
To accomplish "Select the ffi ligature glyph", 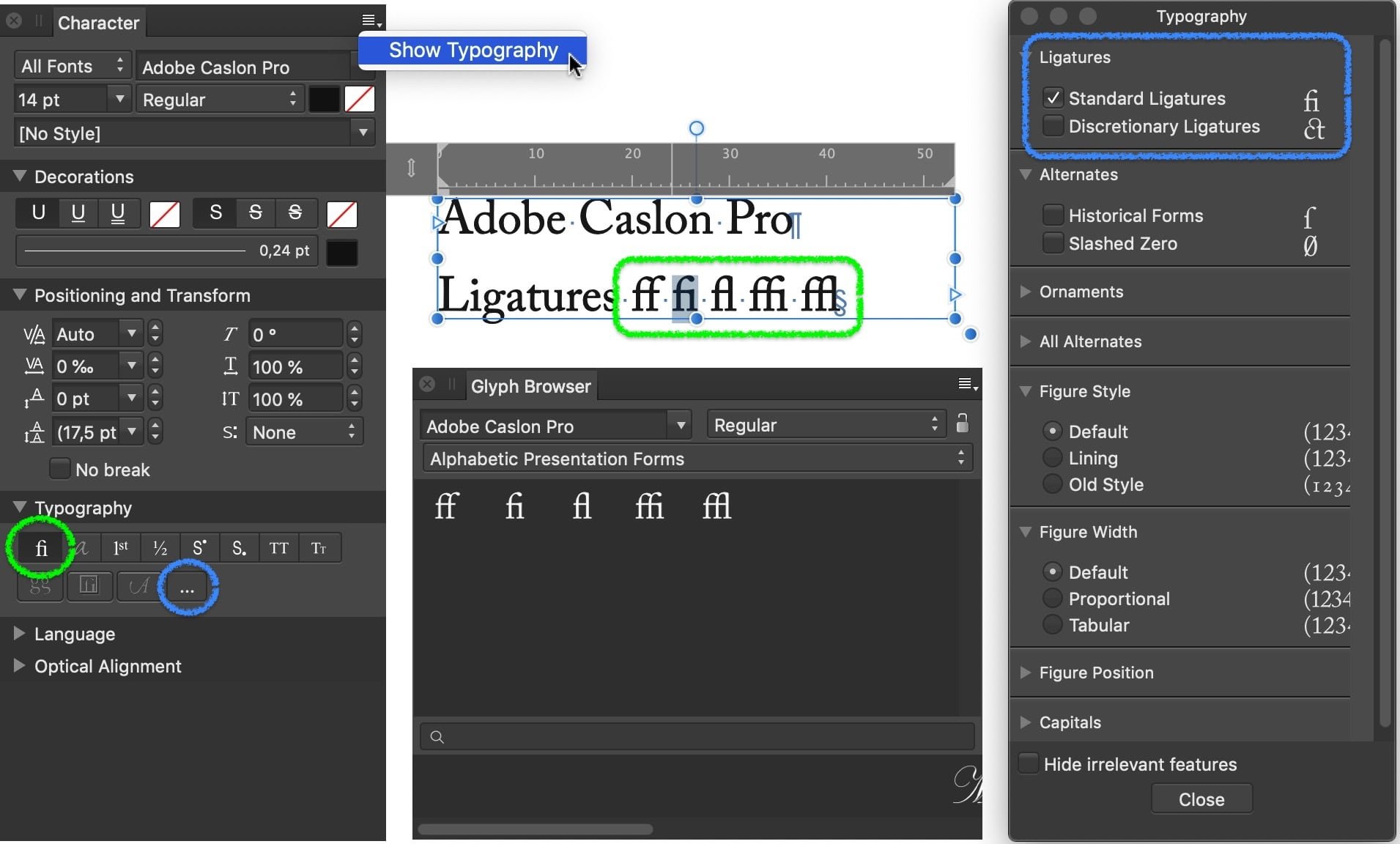I will pos(649,506).
